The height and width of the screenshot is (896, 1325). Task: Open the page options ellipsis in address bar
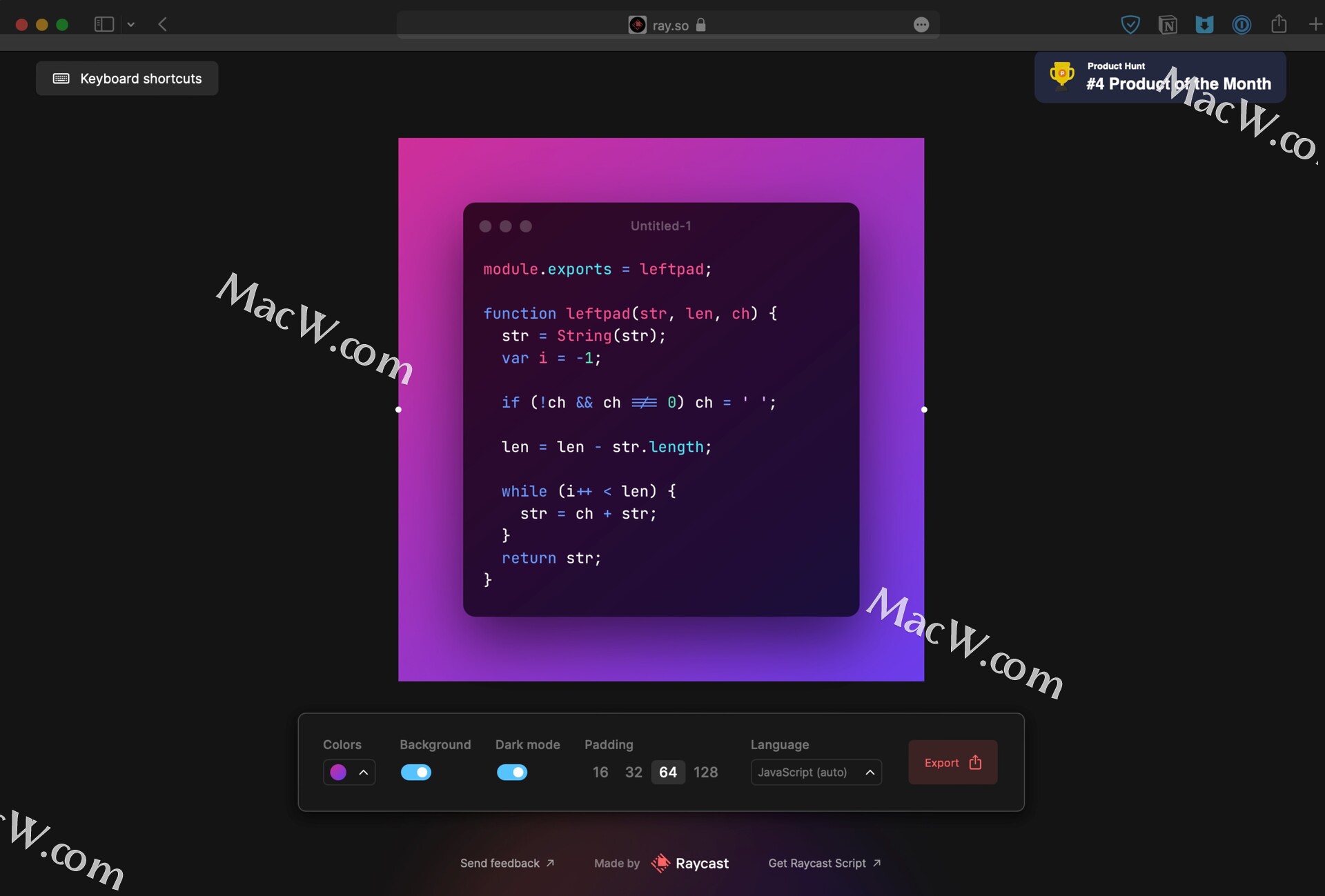pyautogui.click(x=921, y=25)
